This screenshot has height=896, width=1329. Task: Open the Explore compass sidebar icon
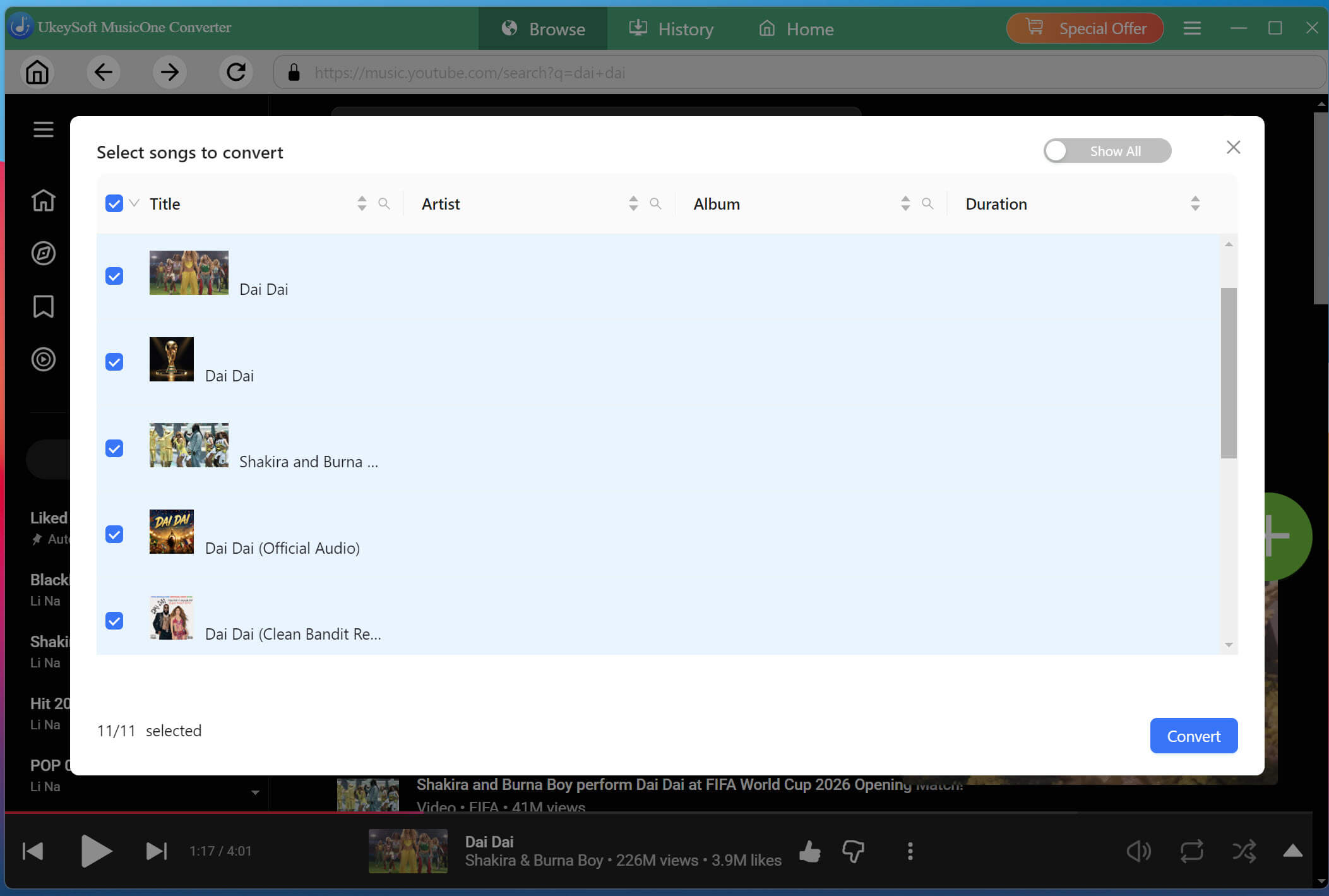[x=43, y=253]
